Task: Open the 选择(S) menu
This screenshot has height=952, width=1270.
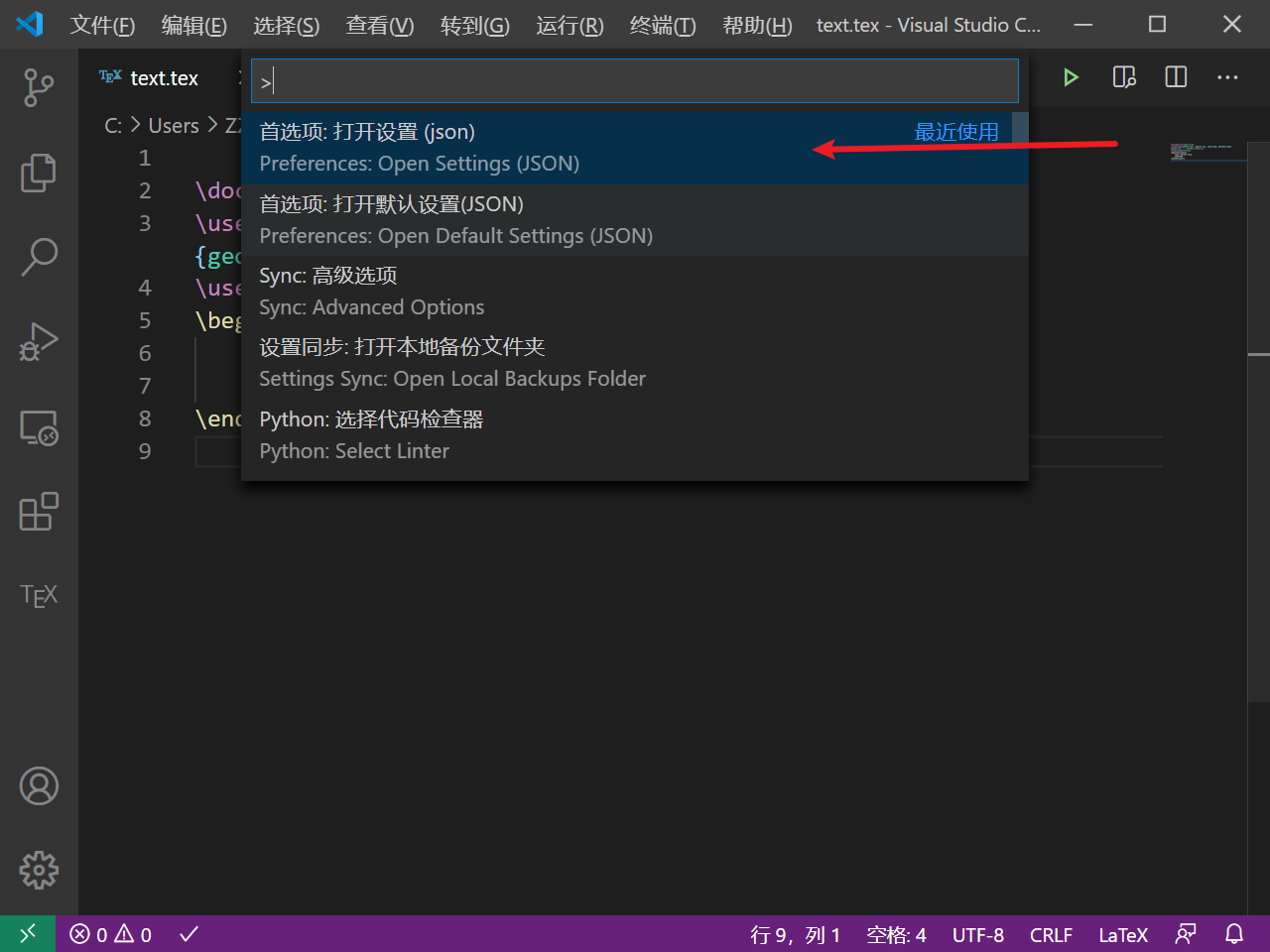Action: click(286, 25)
